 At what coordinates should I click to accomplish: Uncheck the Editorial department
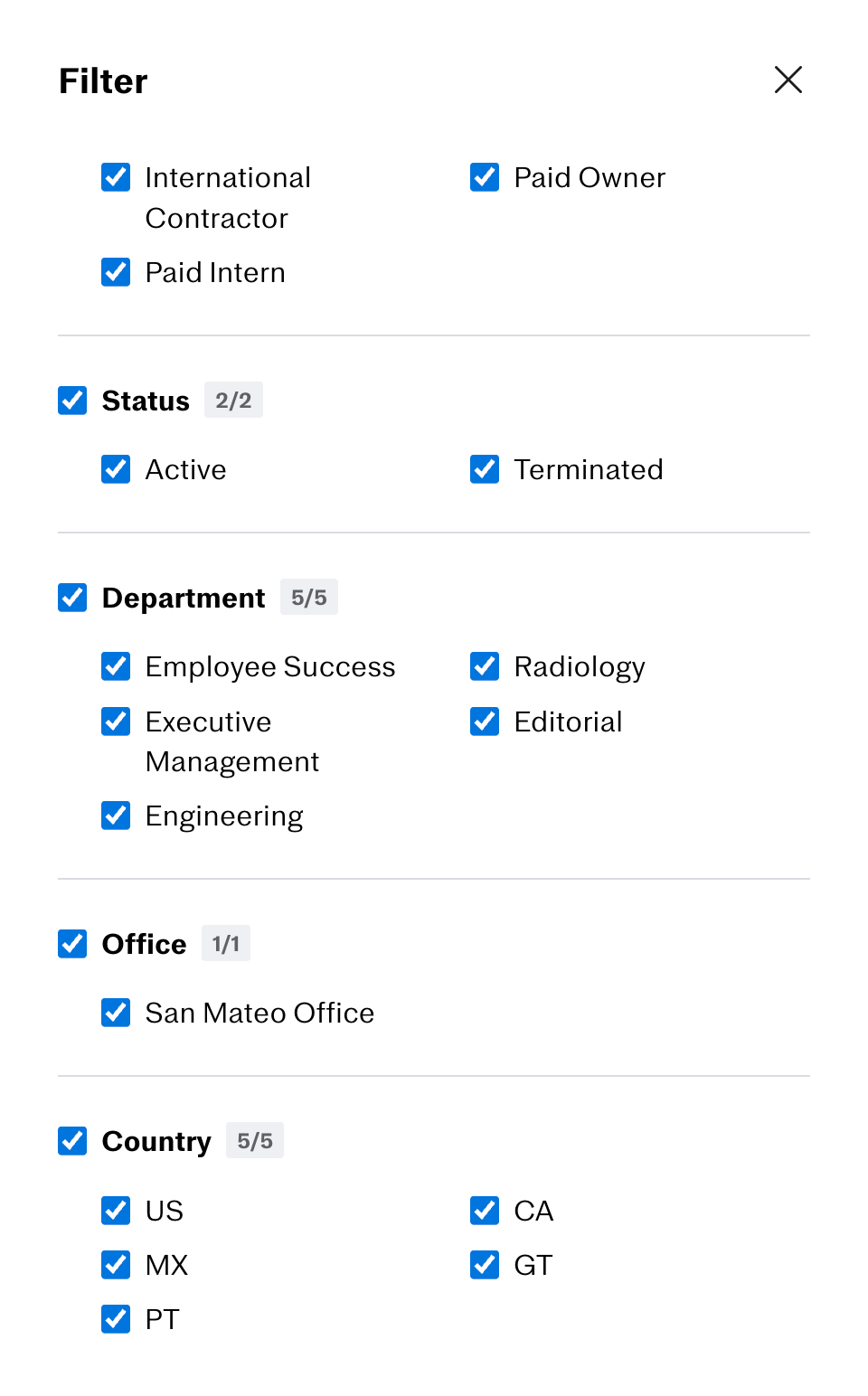[485, 722]
